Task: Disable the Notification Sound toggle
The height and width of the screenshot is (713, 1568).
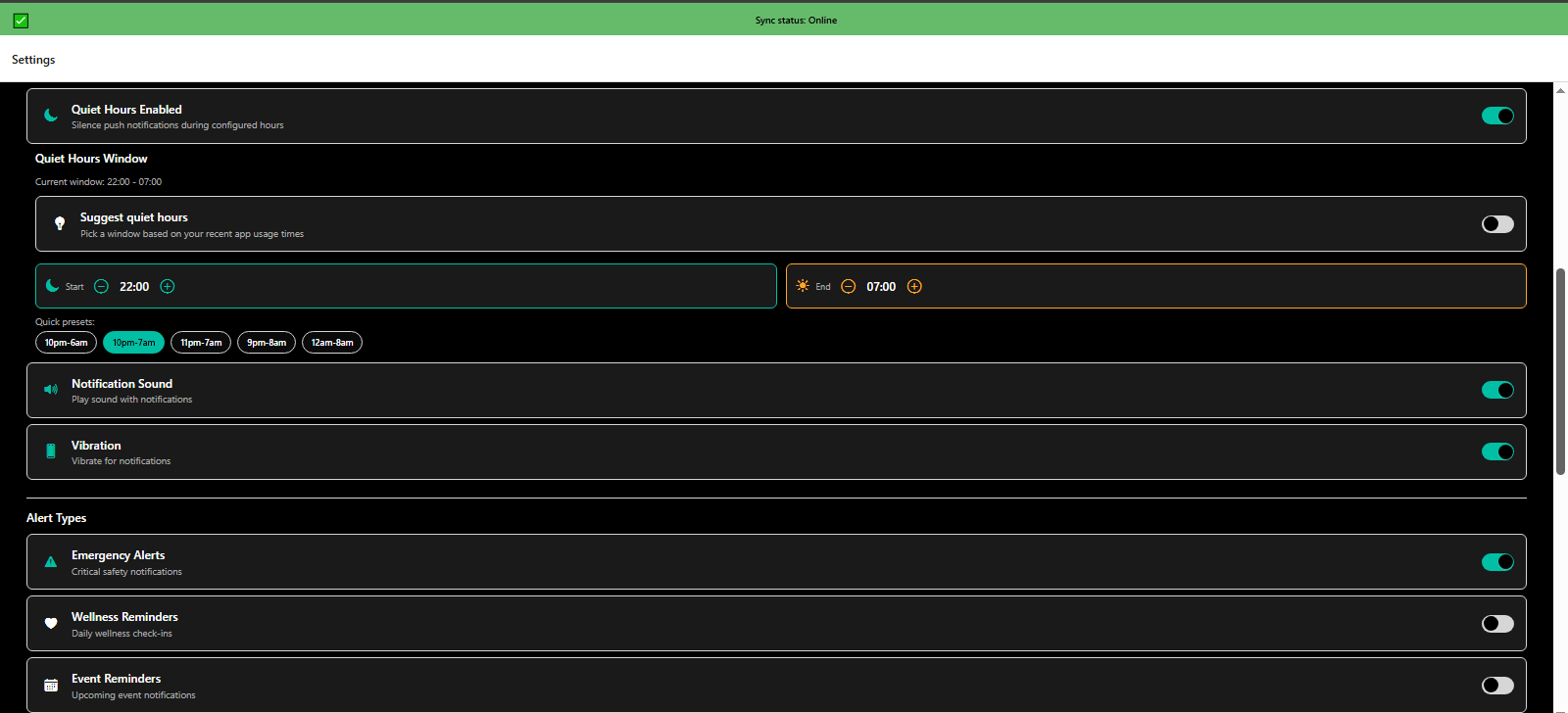Action: 1497,390
